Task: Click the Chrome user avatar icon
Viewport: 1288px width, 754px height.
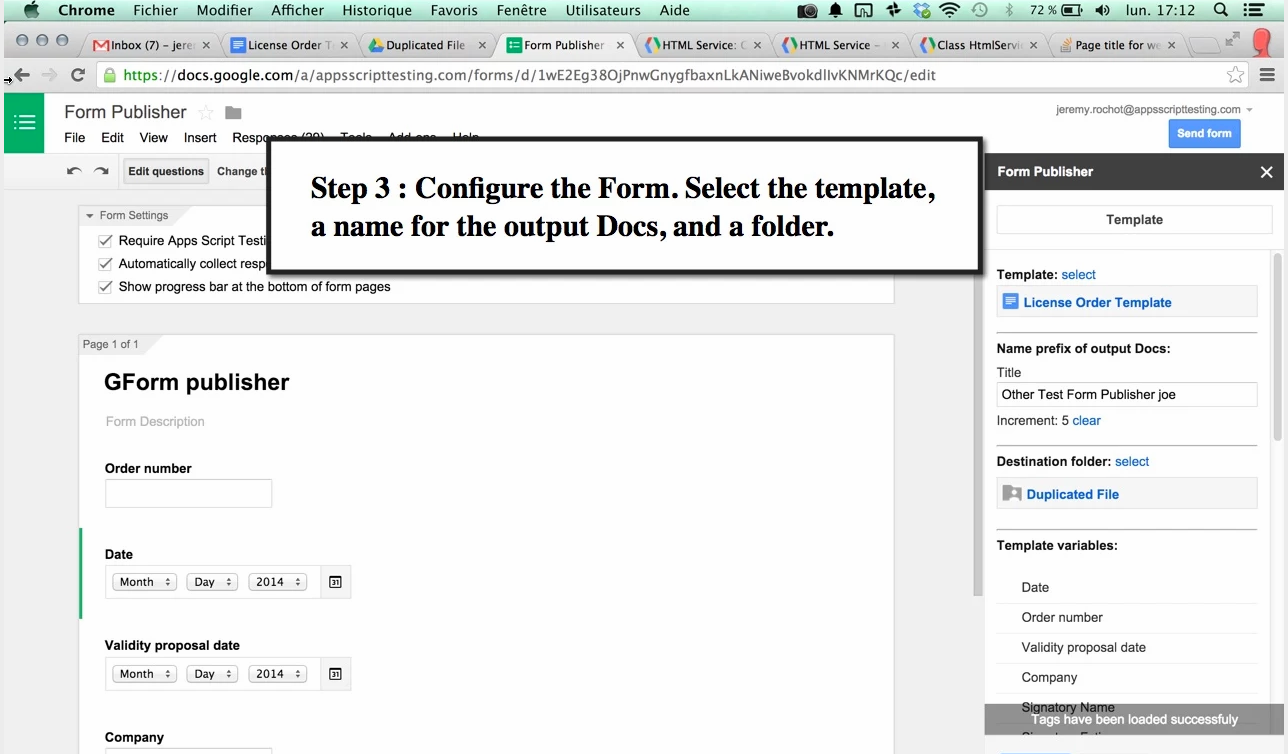Action: click(x=1263, y=43)
